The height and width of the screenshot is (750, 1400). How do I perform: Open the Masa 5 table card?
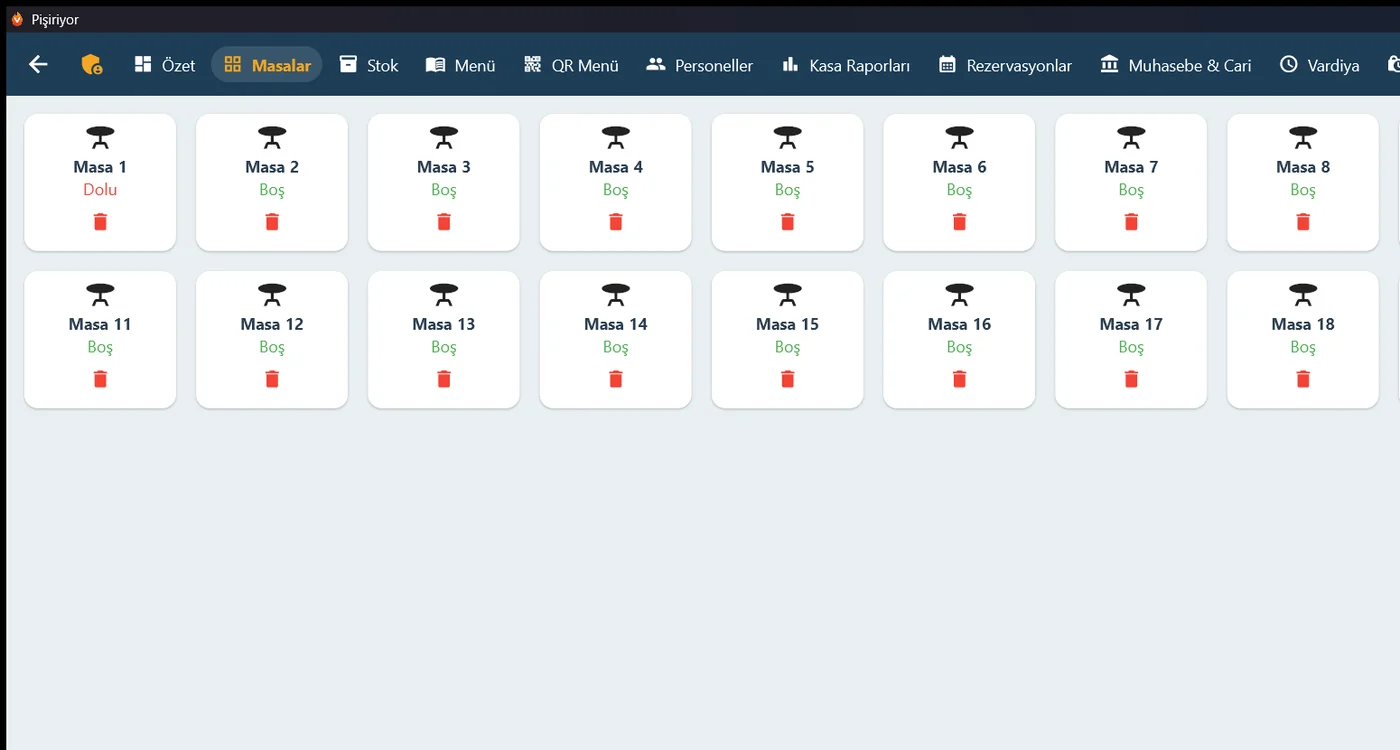(788, 182)
